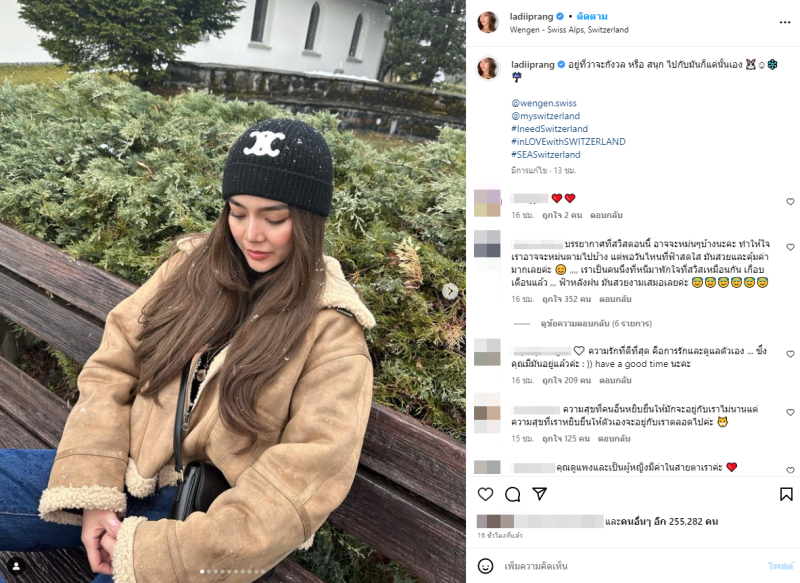Viewport: 800px width, 583px height.
Task: Click the add comment text field
Action: click(x=633, y=566)
